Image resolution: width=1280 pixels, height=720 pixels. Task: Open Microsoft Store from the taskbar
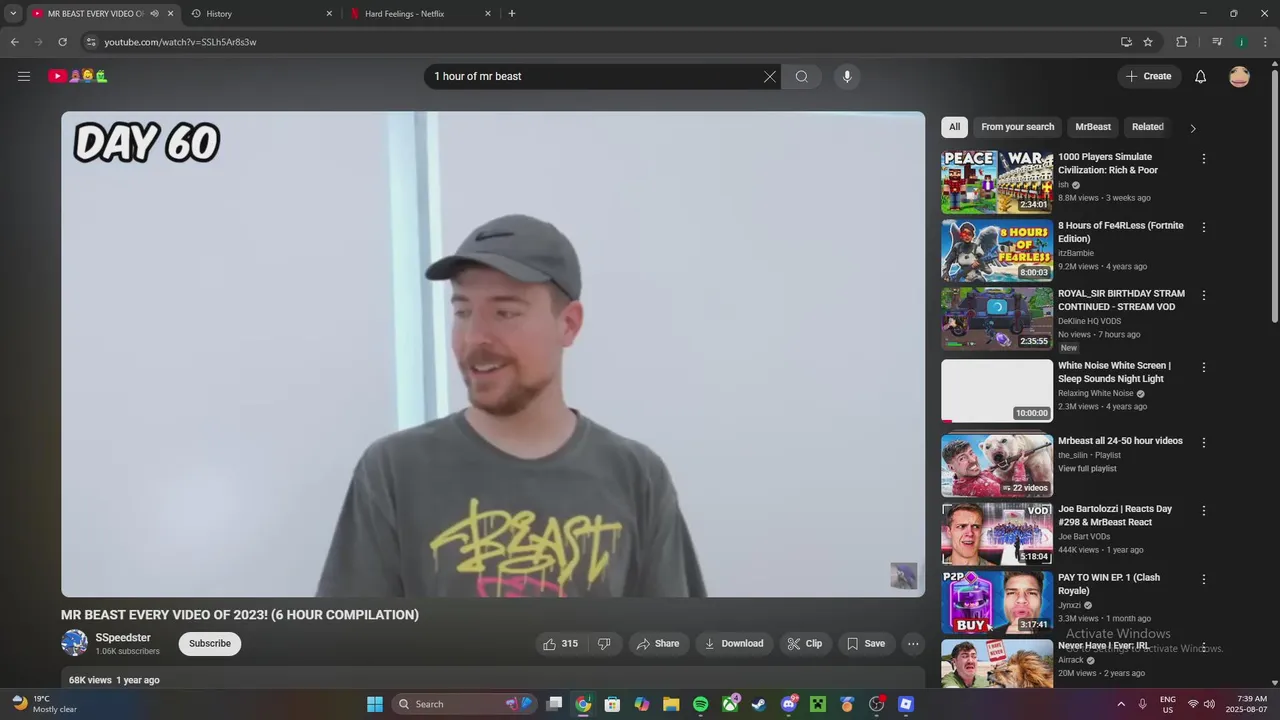(612, 704)
